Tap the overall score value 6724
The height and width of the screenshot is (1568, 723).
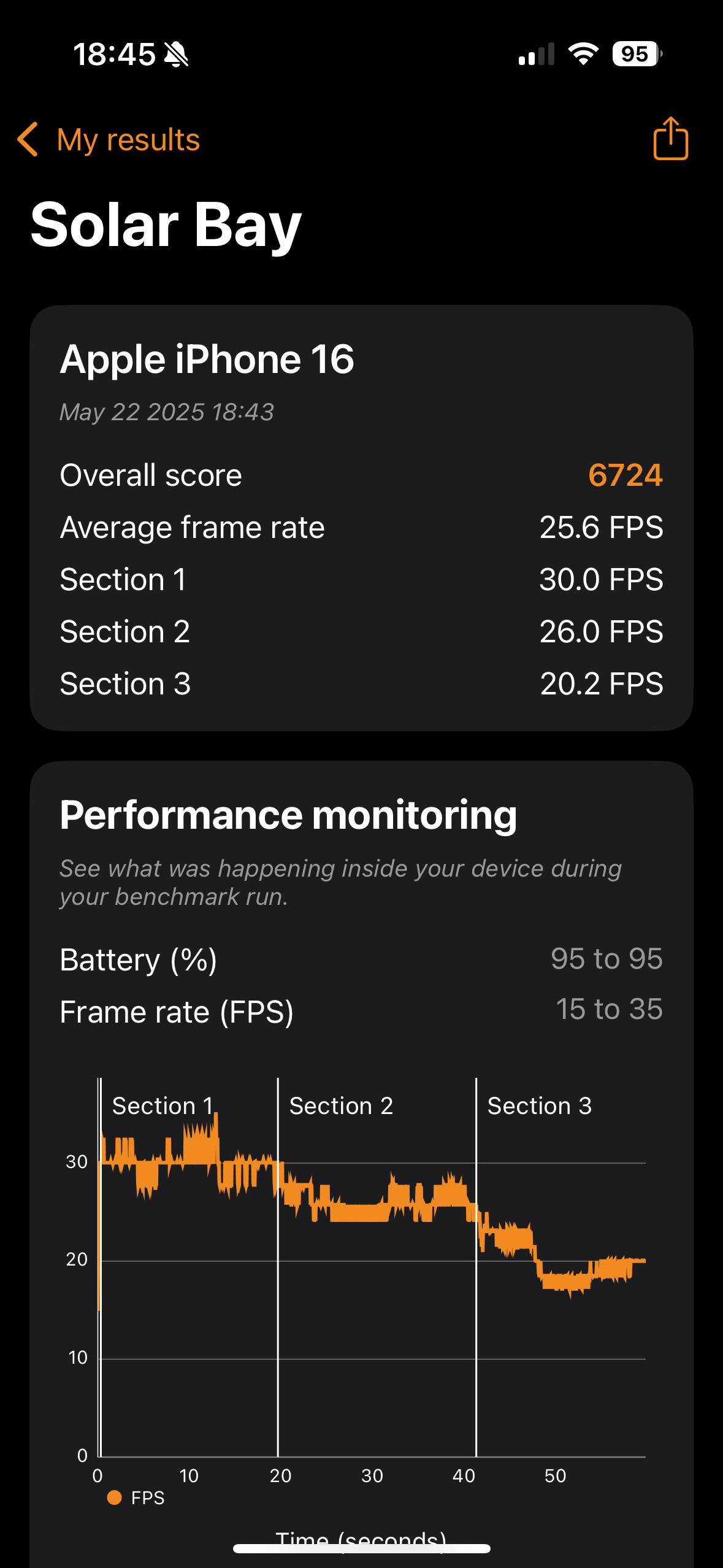coord(625,475)
